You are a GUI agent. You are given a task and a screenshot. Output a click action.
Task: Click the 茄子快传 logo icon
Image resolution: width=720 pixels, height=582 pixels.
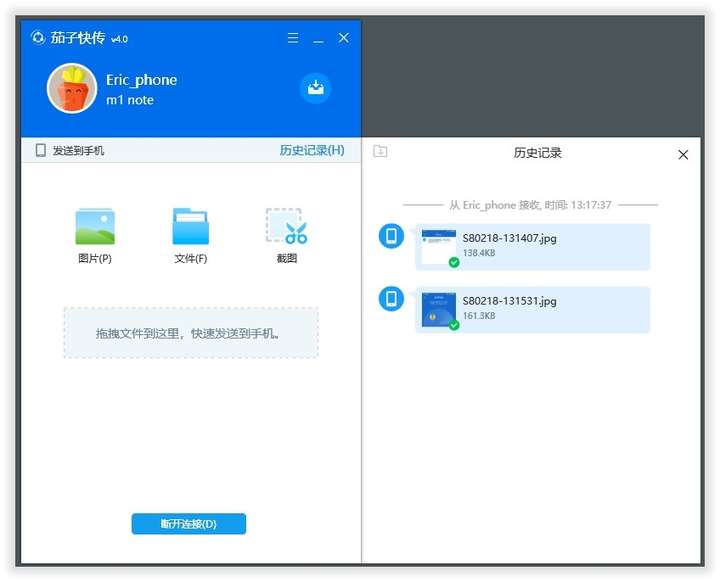[38, 37]
